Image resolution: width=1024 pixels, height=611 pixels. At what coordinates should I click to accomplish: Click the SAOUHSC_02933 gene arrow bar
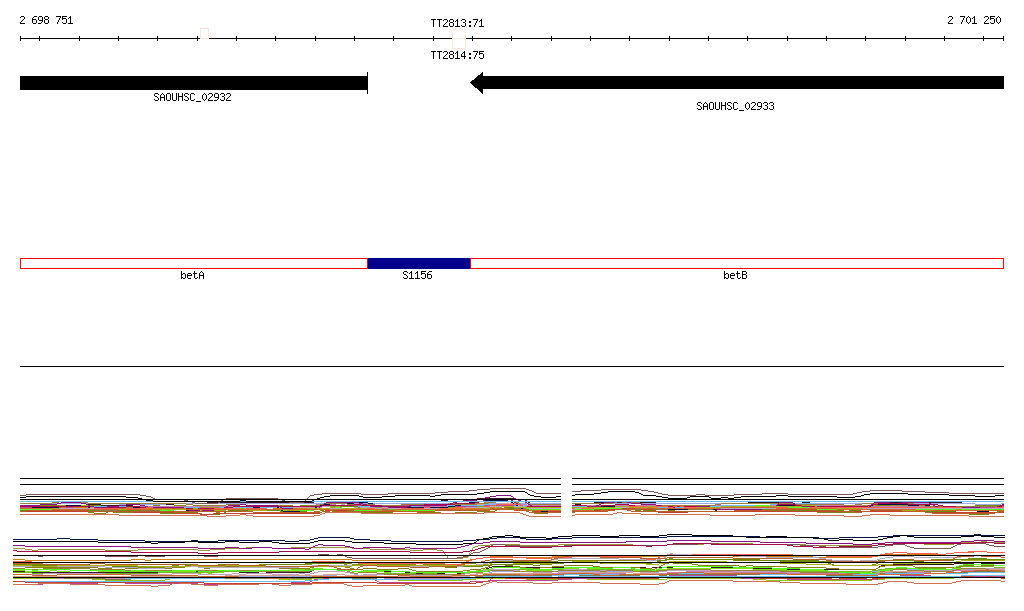[x=737, y=83]
